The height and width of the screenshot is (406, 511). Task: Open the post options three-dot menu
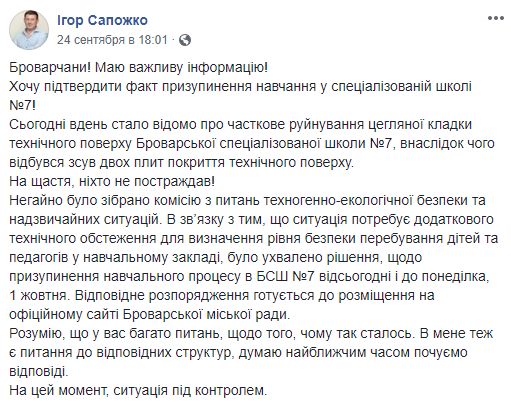click(x=495, y=18)
